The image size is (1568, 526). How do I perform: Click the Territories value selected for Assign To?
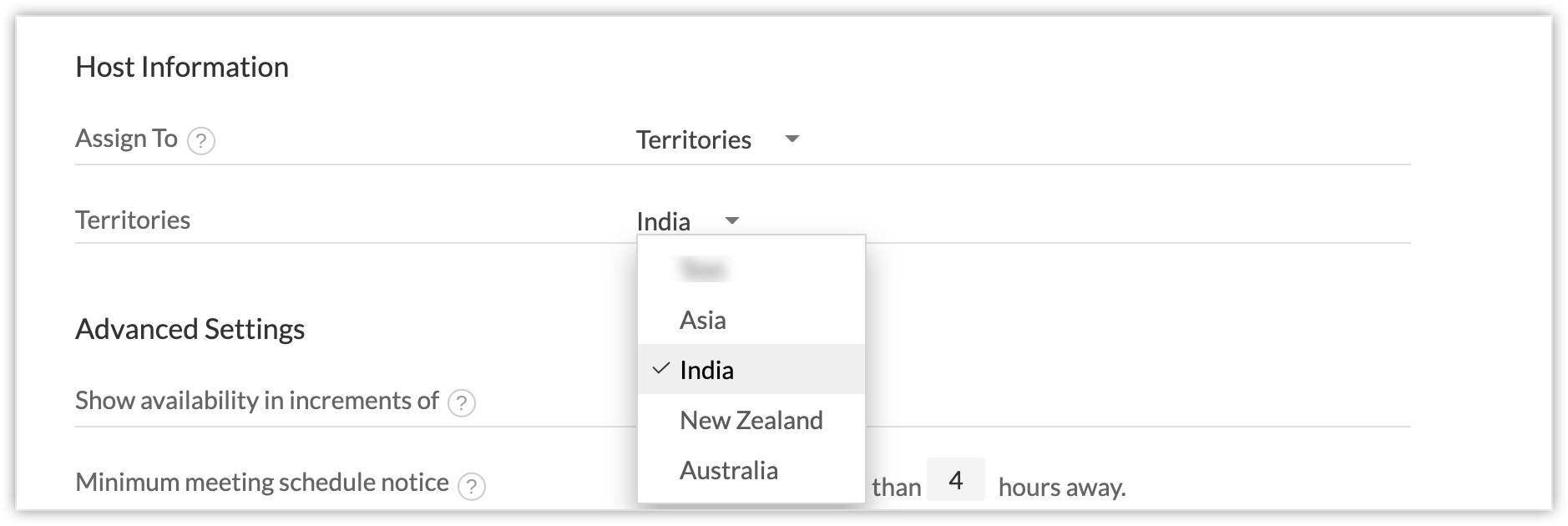(x=693, y=139)
